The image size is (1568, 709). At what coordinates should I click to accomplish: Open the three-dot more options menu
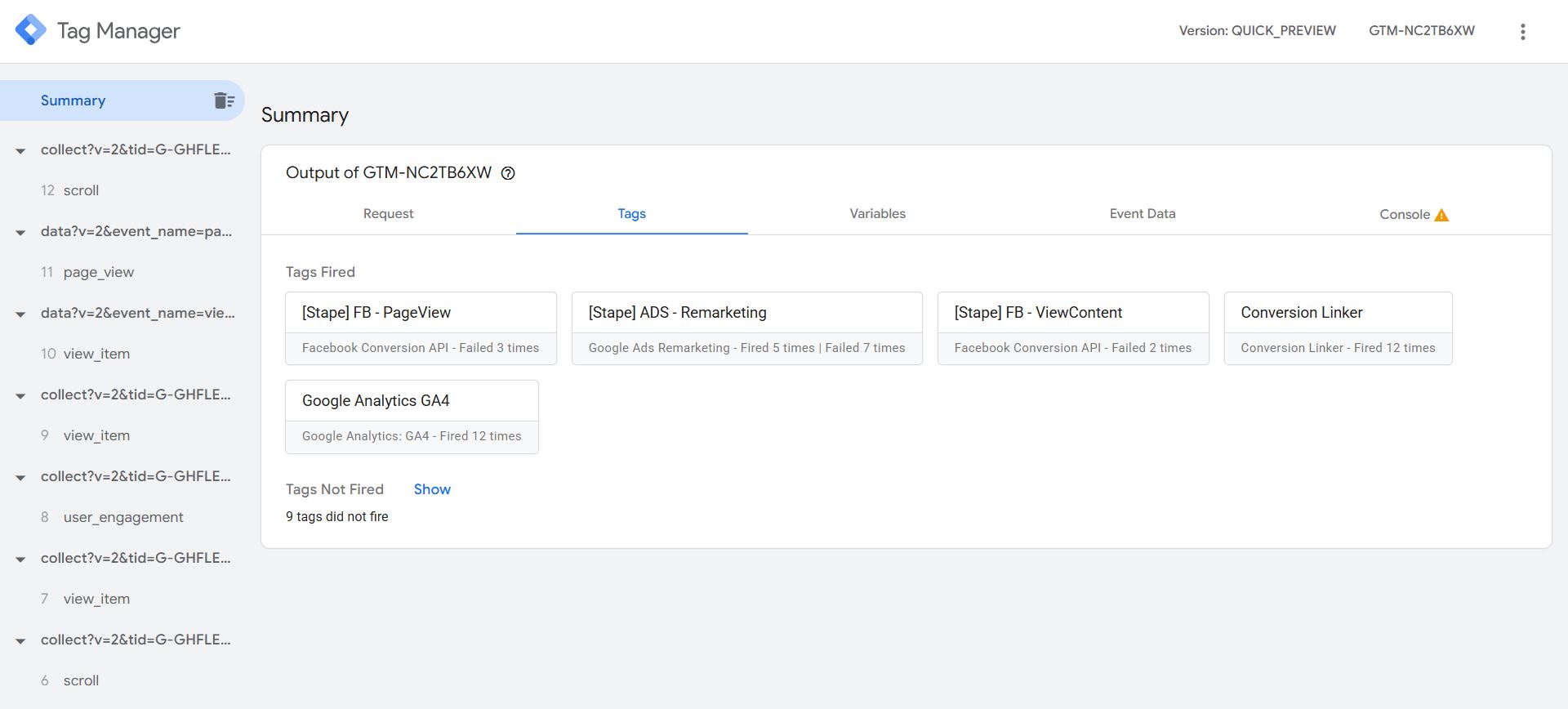tap(1522, 31)
